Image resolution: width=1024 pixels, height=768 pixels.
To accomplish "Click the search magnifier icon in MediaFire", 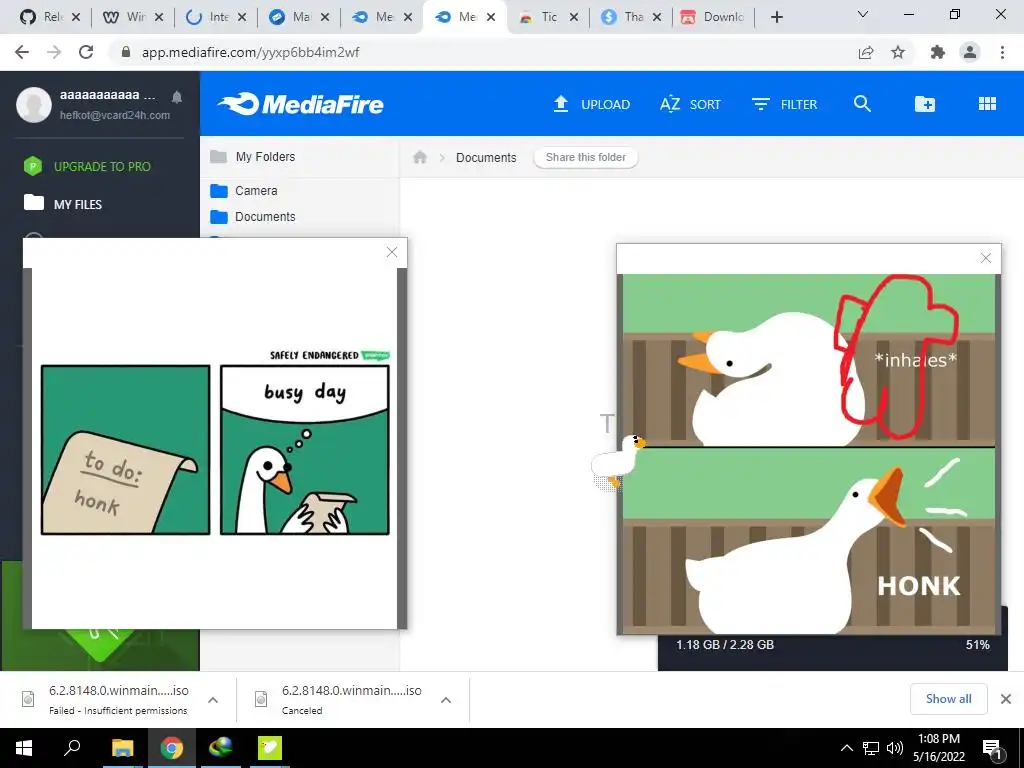I will point(862,104).
